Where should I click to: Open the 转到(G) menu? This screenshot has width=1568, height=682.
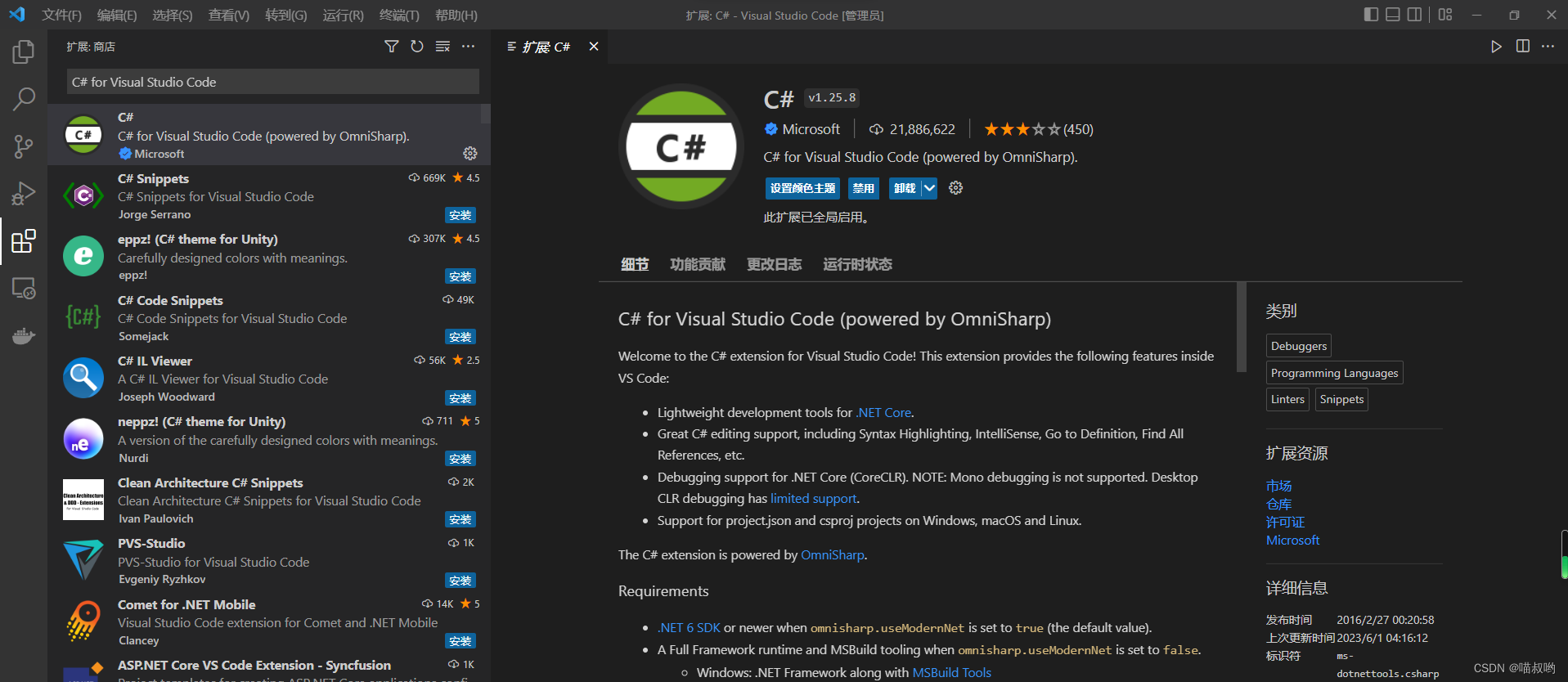click(x=286, y=15)
